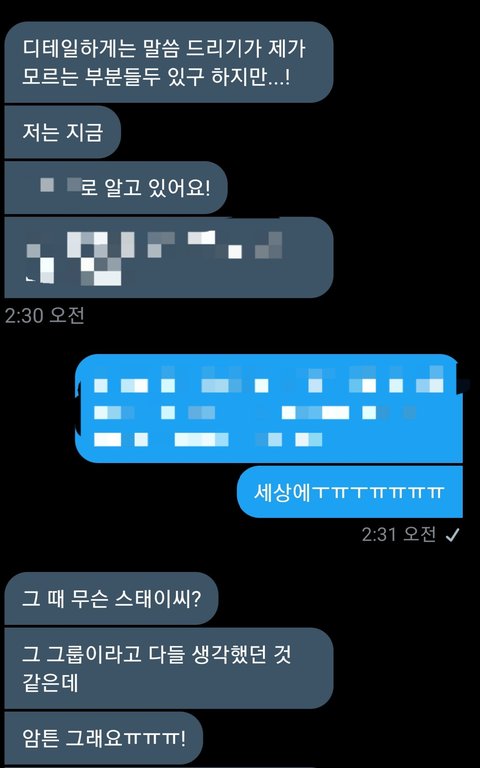Tap the '로 알고 있어요!' message bubble
480x768 pixels.
[116, 188]
